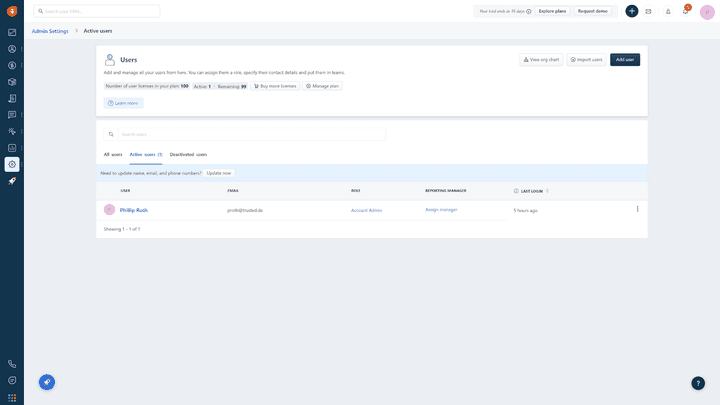The width and height of the screenshot is (720, 405).
Task: Open the email envelope icon in header
Action: coord(648,11)
